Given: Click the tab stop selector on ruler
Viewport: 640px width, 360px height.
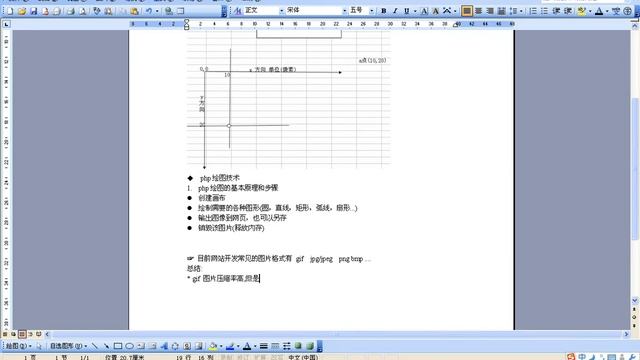Looking at the screenshot, I should pyautogui.click(x=6, y=24).
